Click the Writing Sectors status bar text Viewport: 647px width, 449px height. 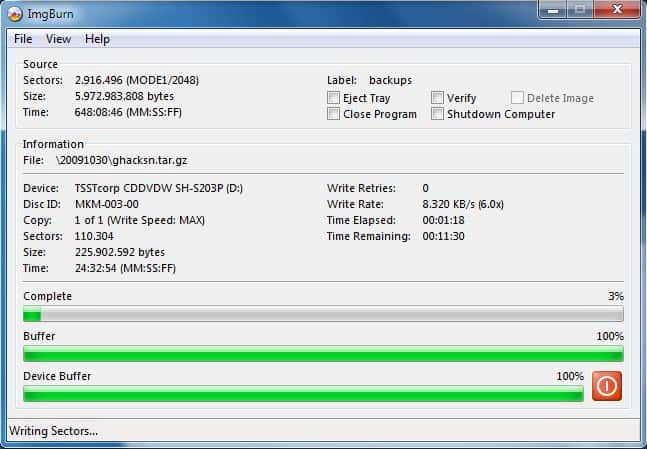pyautogui.click(x=54, y=431)
